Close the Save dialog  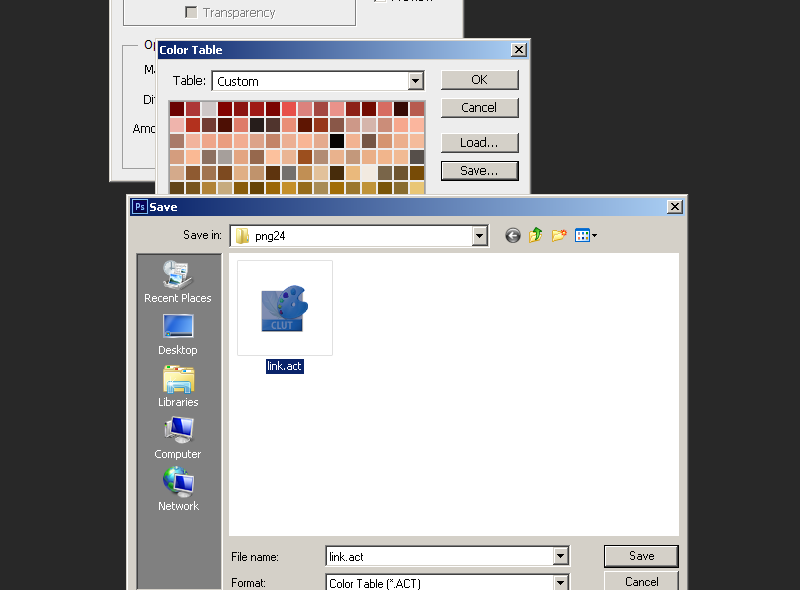coord(674,207)
